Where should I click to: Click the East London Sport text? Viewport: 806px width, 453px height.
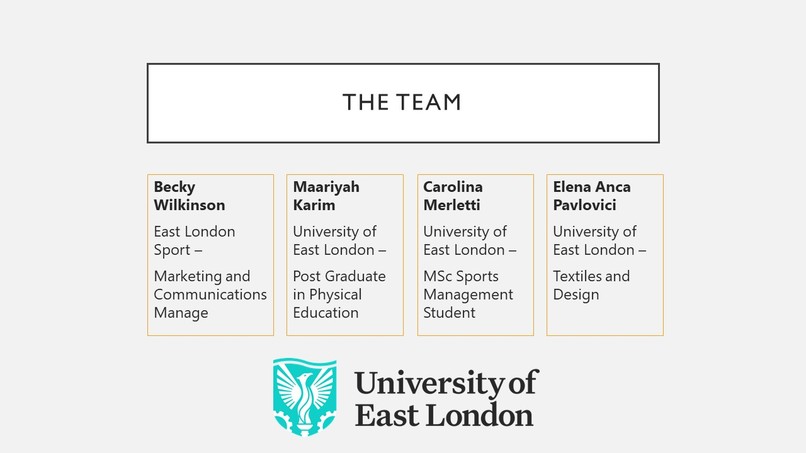[x=194, y=241]
